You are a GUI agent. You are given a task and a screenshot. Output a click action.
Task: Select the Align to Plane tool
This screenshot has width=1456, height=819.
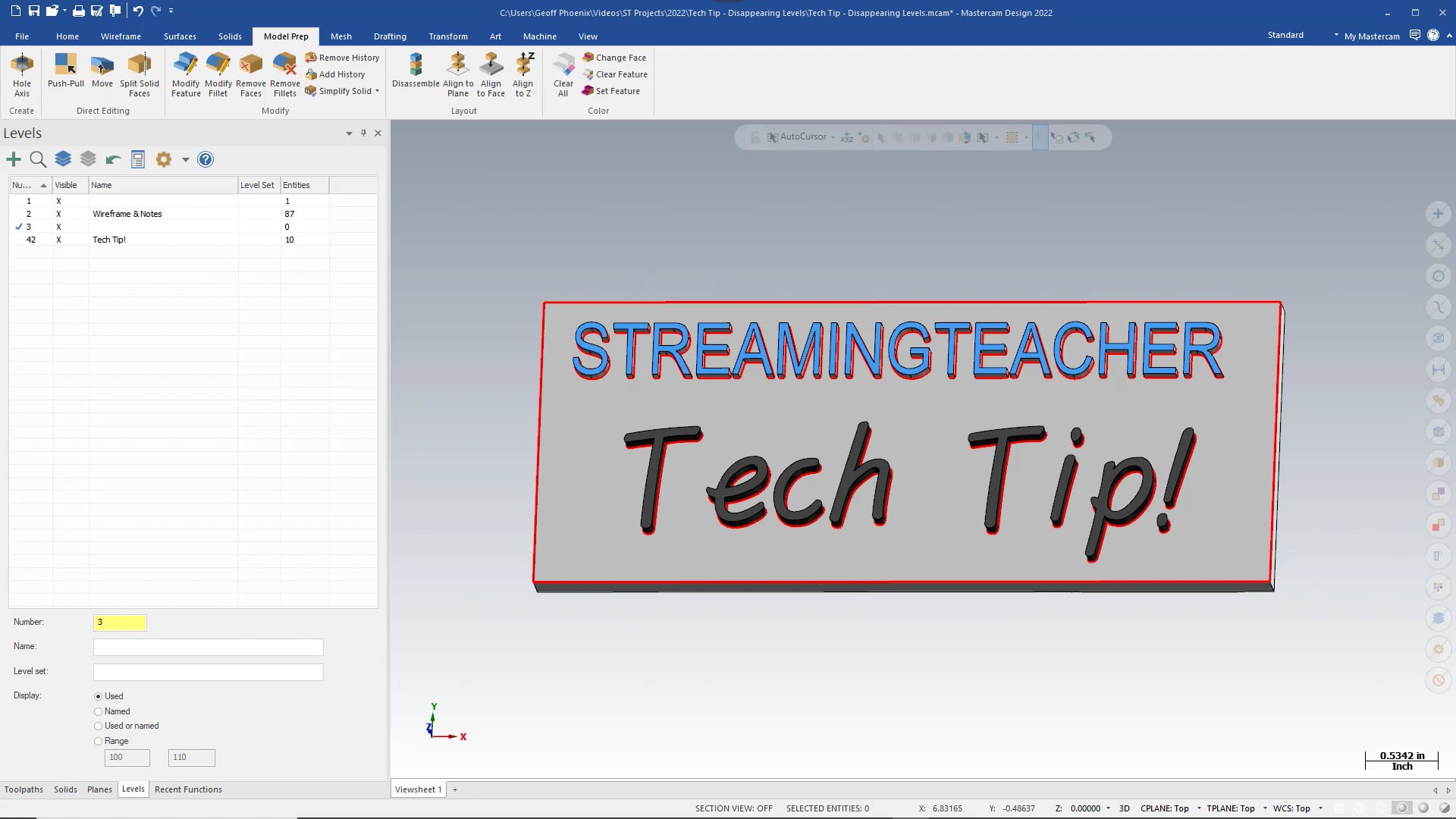458,75
